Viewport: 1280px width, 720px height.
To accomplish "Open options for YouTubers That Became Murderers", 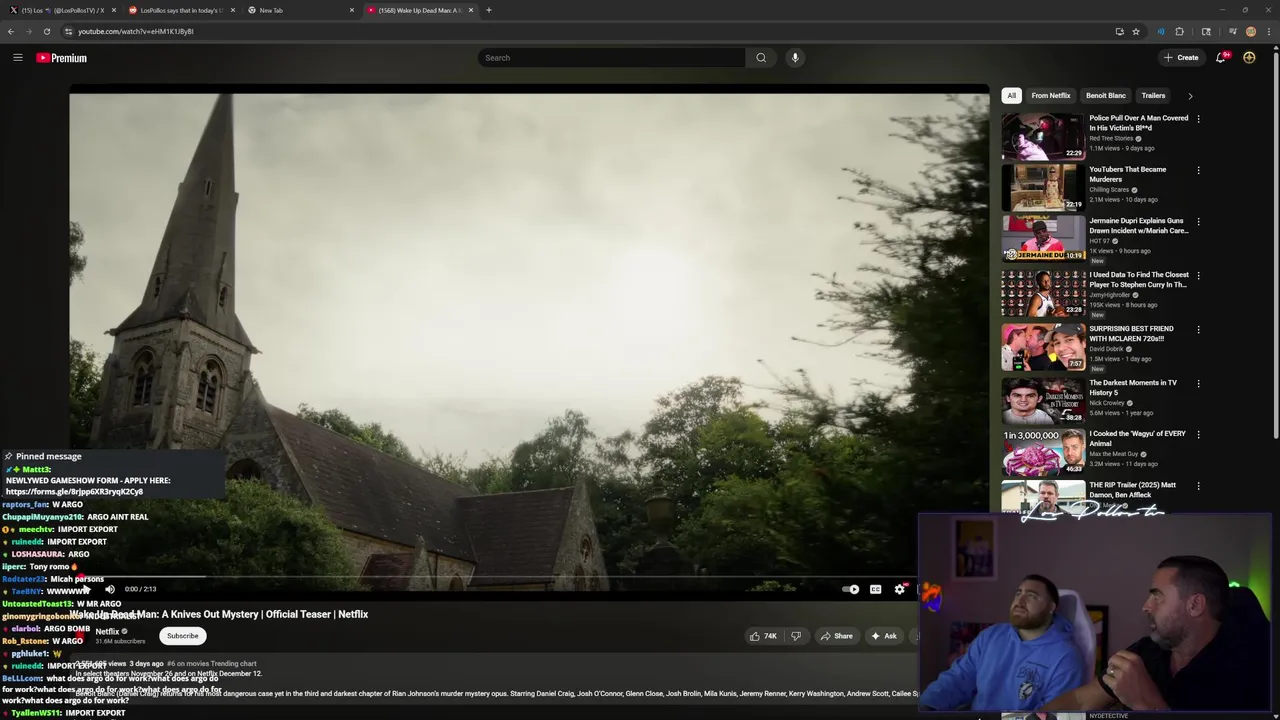I will pyautogui.click(x=1198, y=170).
